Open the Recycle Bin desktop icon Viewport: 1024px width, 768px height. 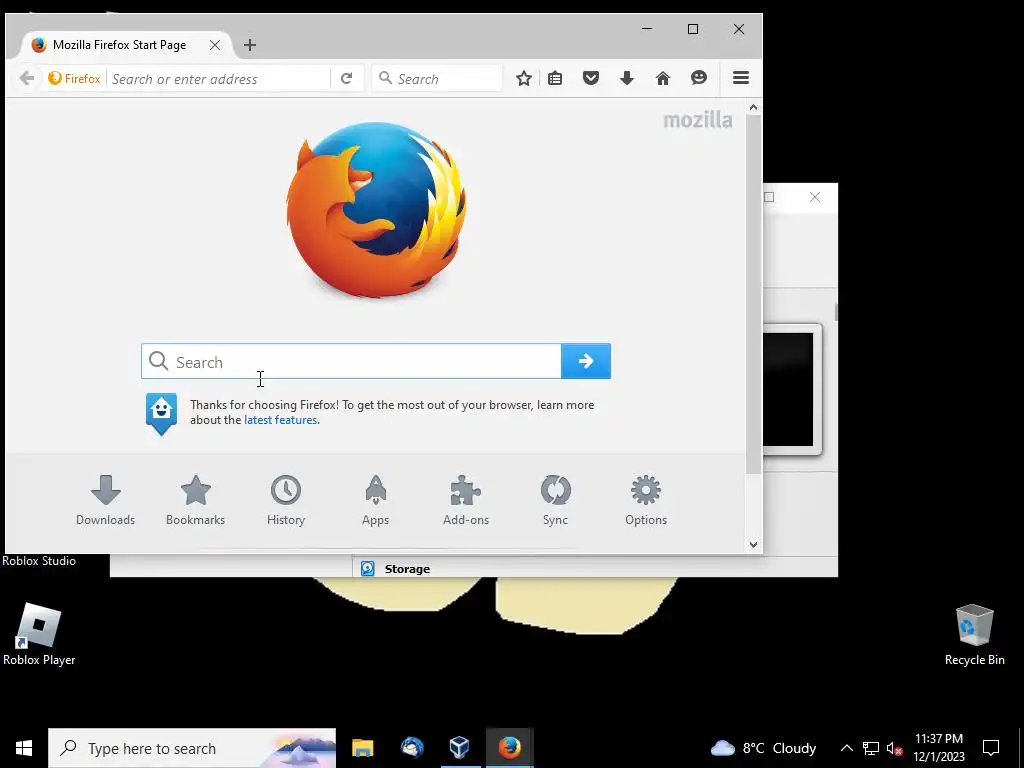[974, 635]
